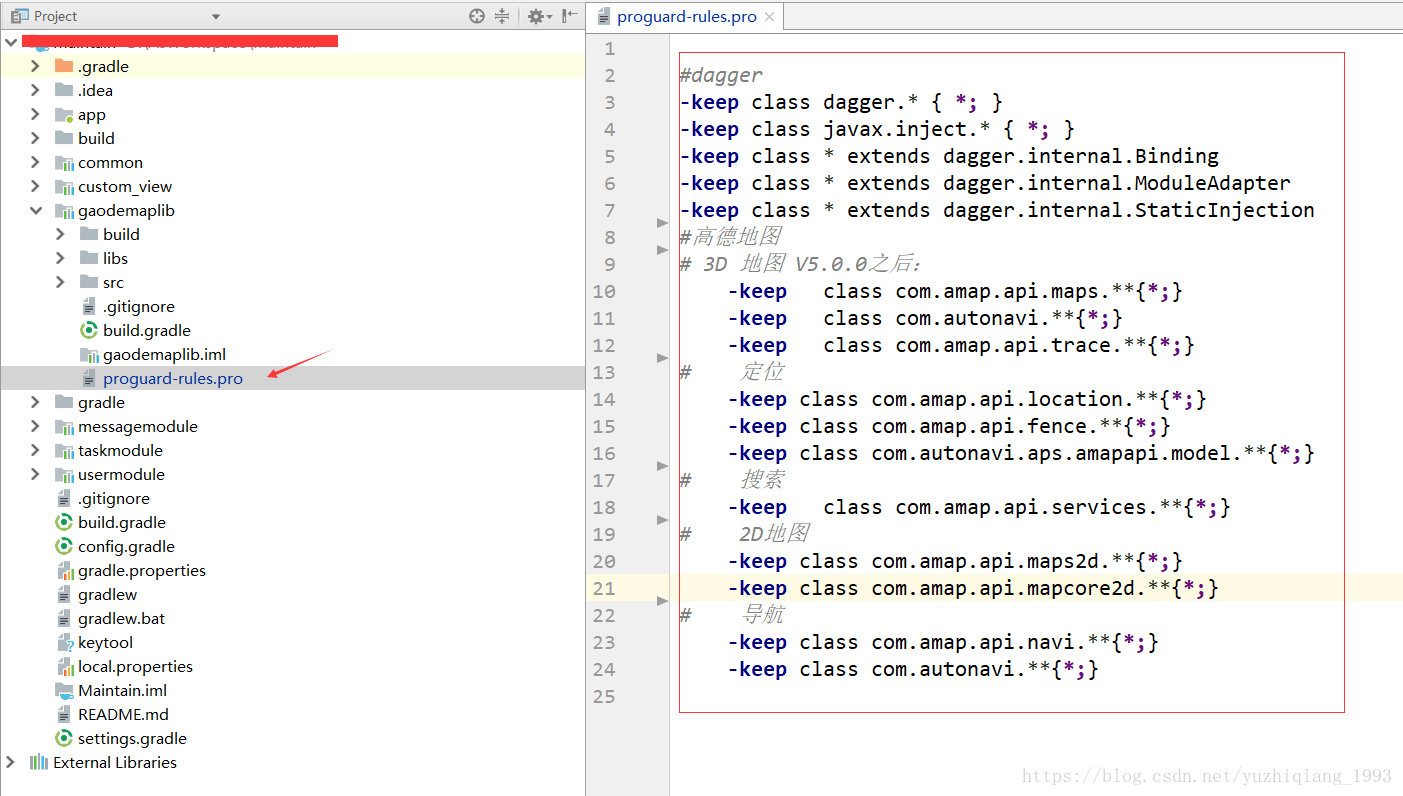Expand the app module

click(x=35, y=114)
